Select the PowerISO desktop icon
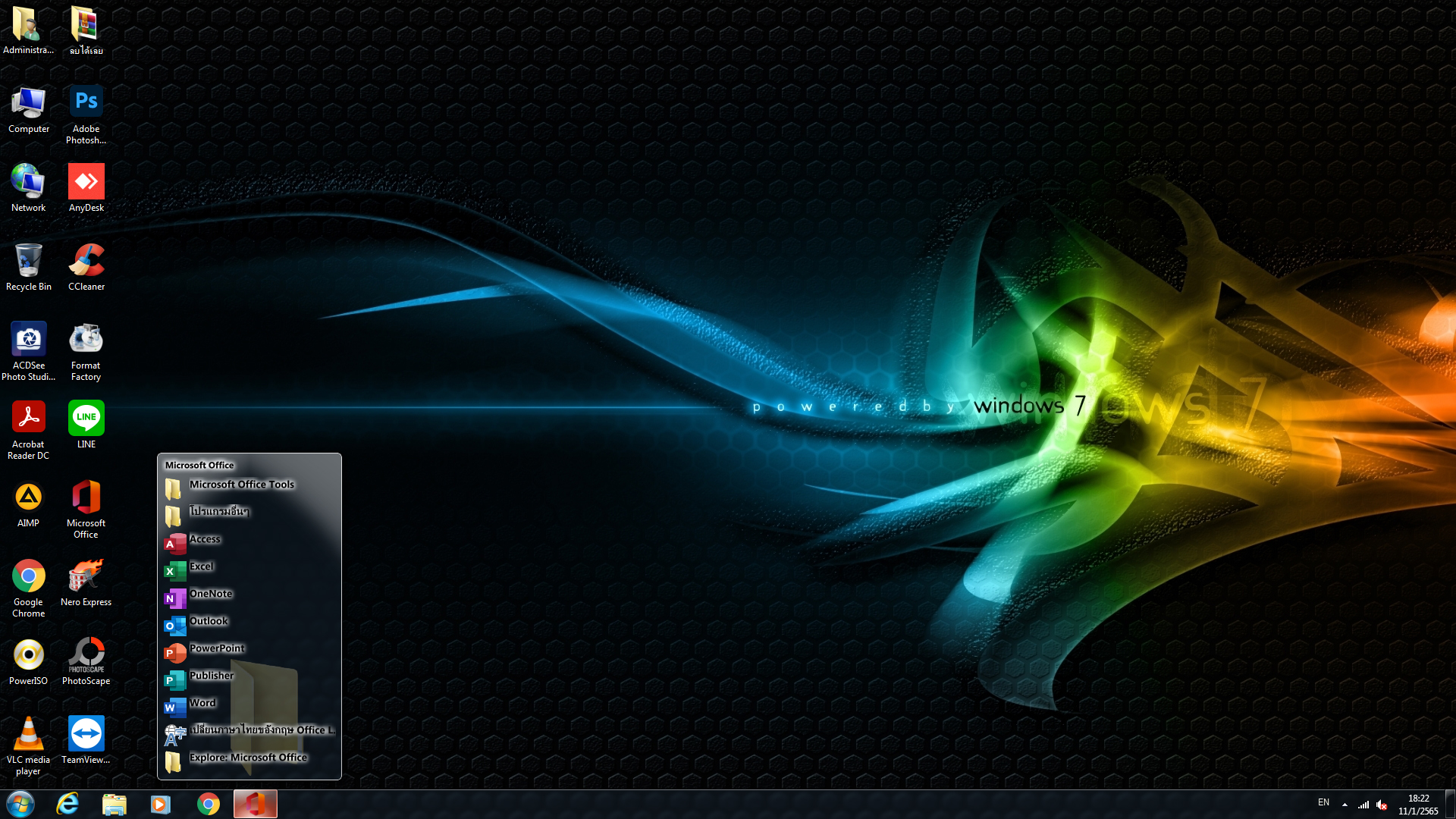This screenshot has width=1456, height=819. click(29, 662)
